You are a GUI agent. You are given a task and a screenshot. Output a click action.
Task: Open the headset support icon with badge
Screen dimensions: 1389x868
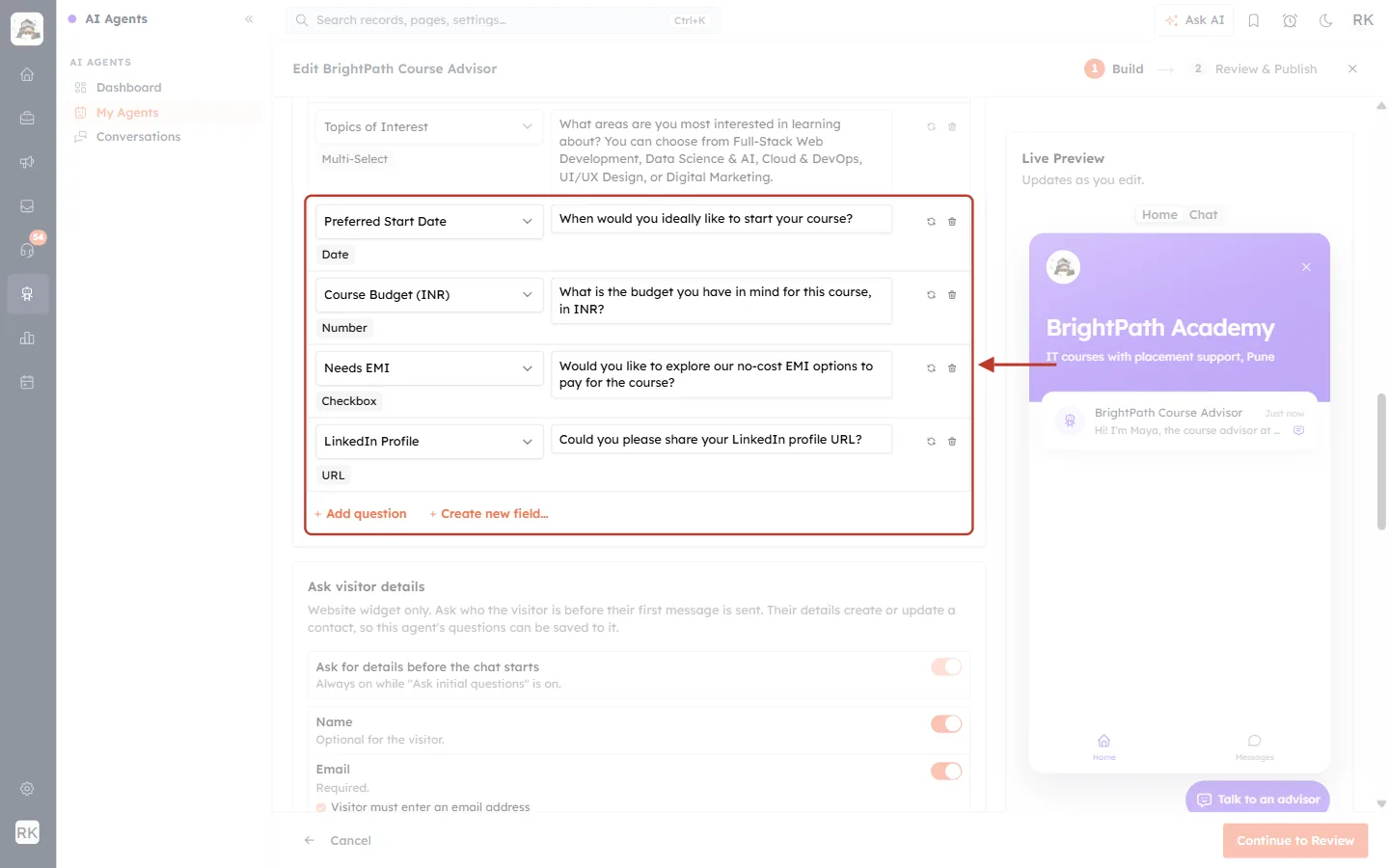click(27, 250)
